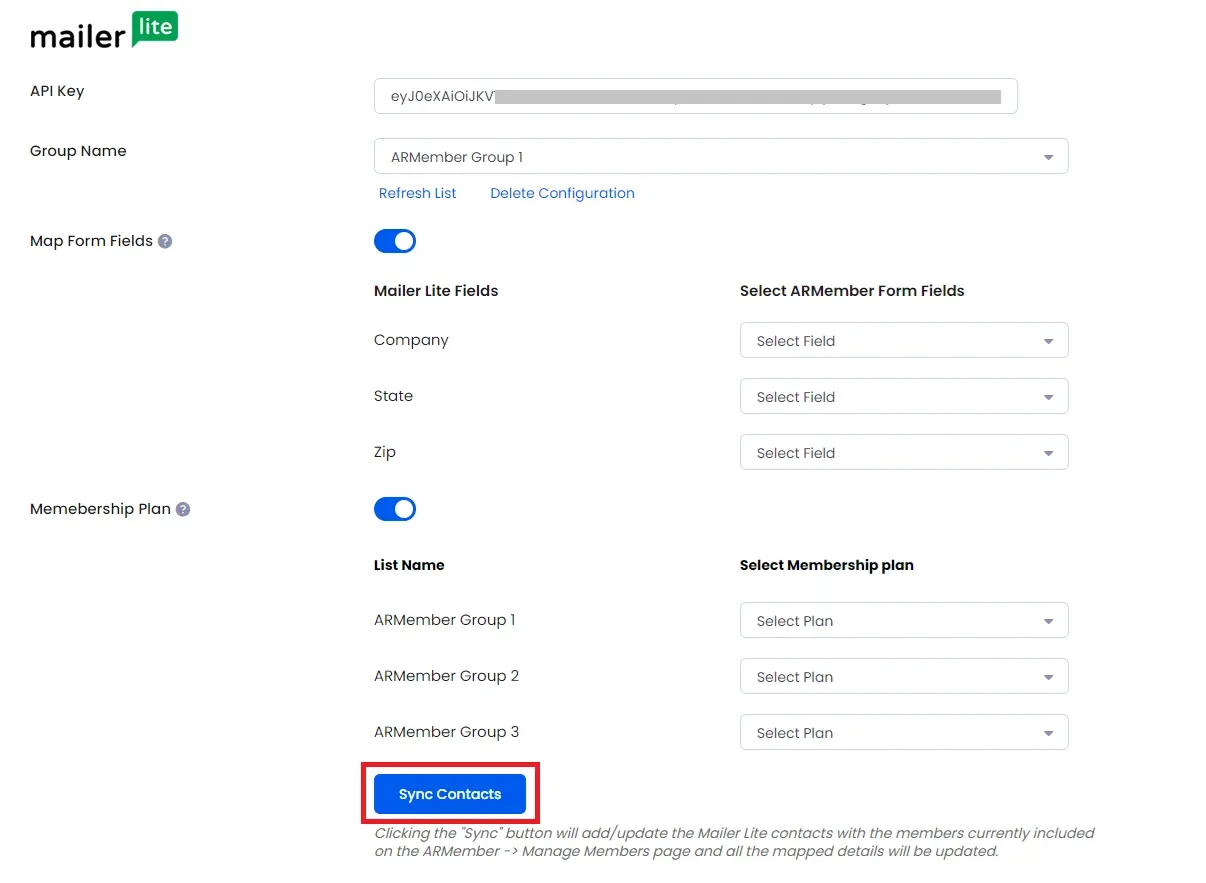Screen dimensions: 1206x883
Task: Open the Memebership Plan help tooltip icon
Action: click(183, 509)
